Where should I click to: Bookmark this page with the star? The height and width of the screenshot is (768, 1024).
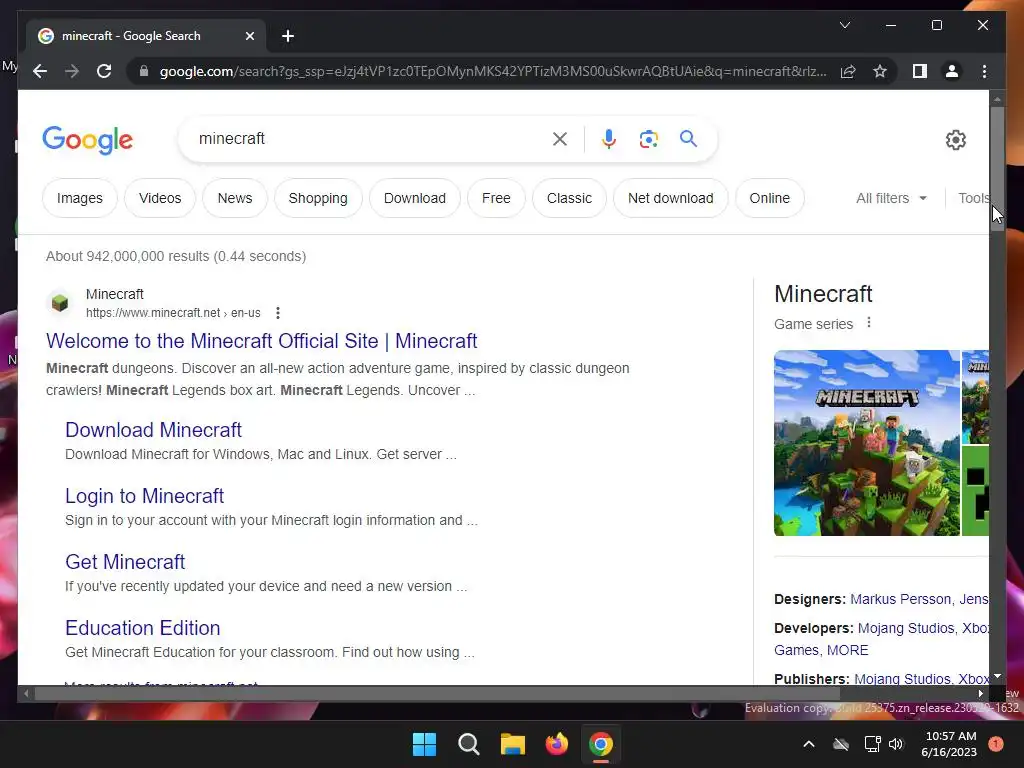[880, 71]
